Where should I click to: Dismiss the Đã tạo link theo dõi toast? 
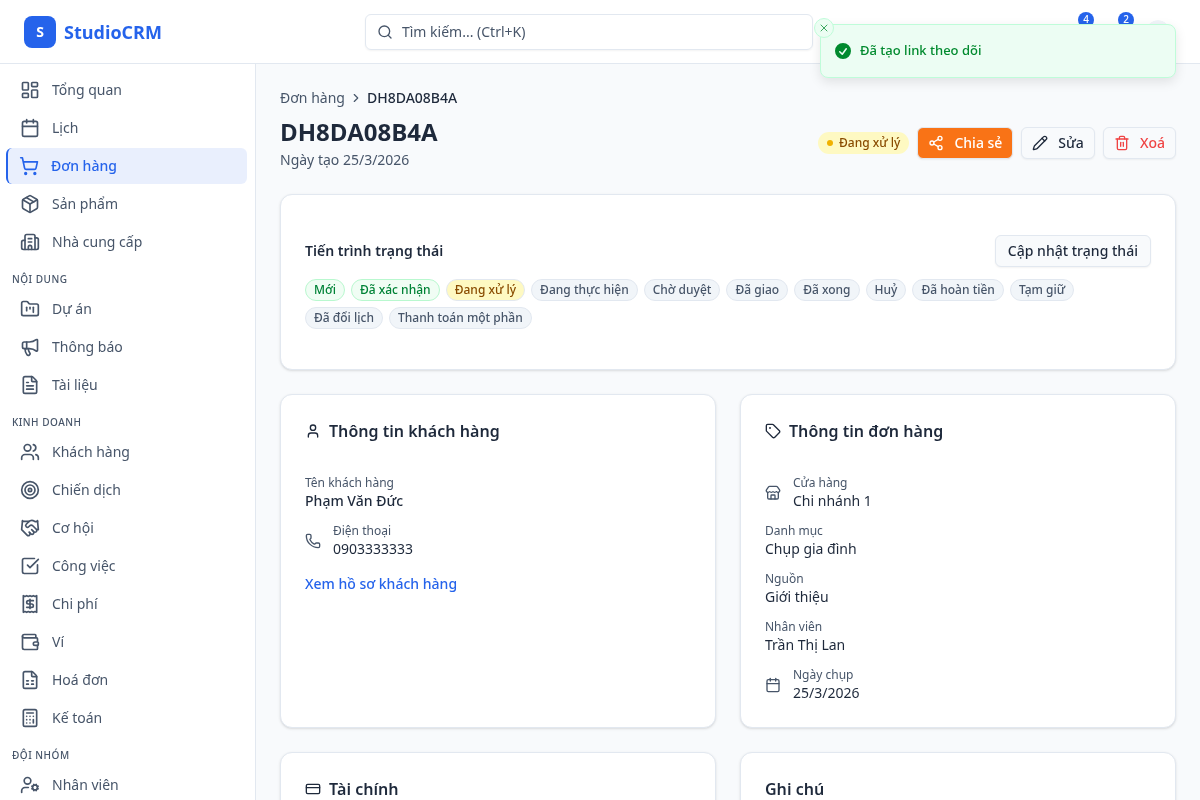(x=824, y=27)
